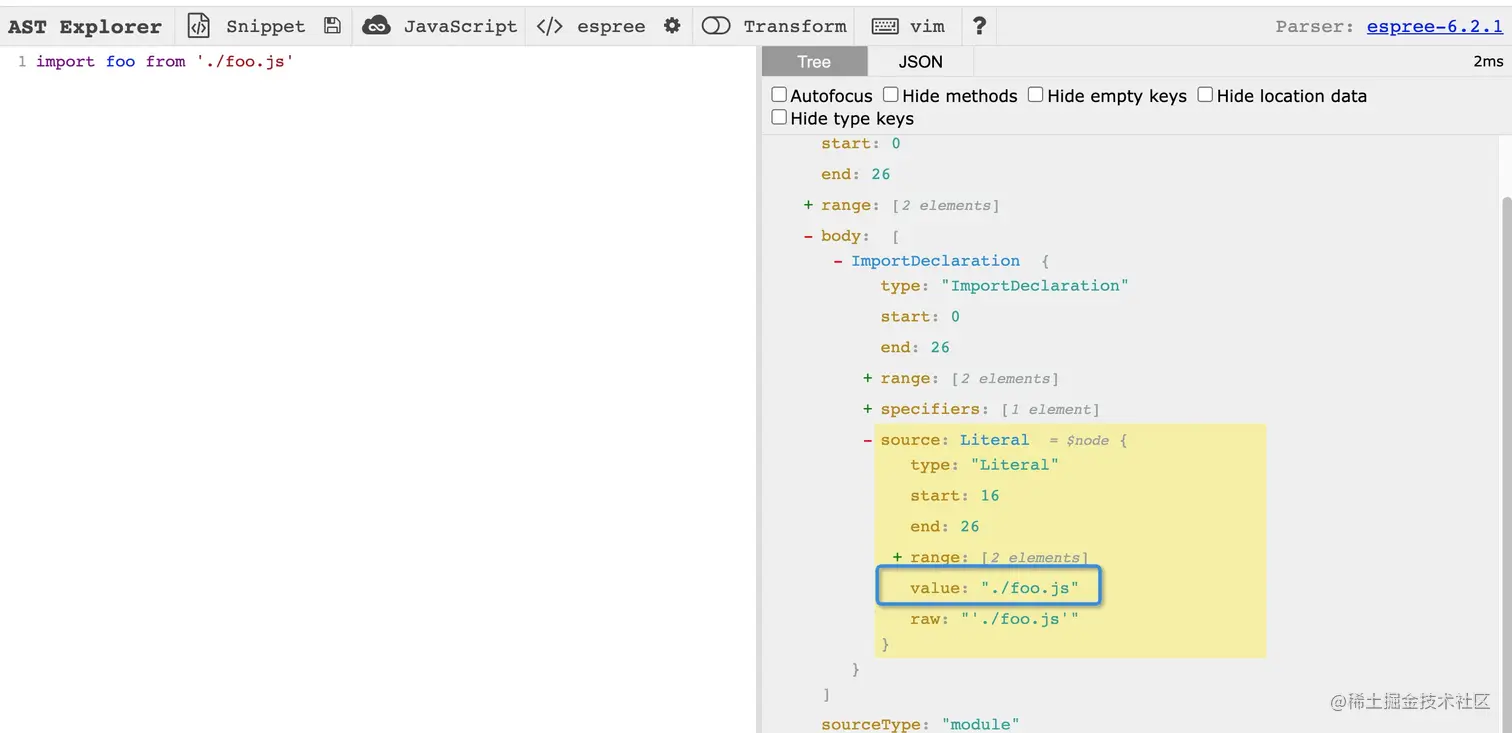The width and height of the screenshot is (1512, 733).
Task: Click the Snippet file-code icon
Action: [199, 26]
